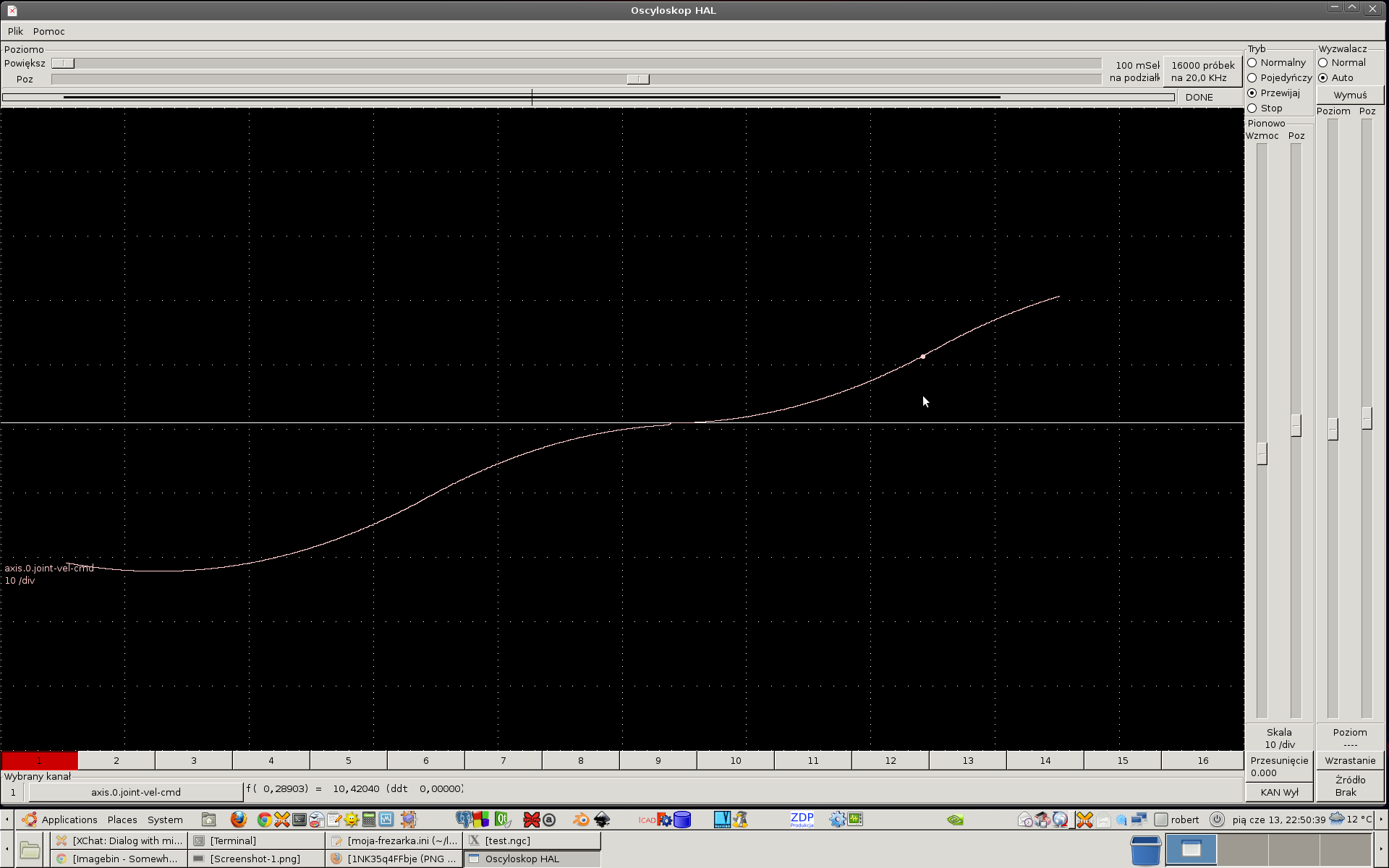The image size is (1389, 868).
Task: Click the date and time clock
Action: tap(1278, 820)
